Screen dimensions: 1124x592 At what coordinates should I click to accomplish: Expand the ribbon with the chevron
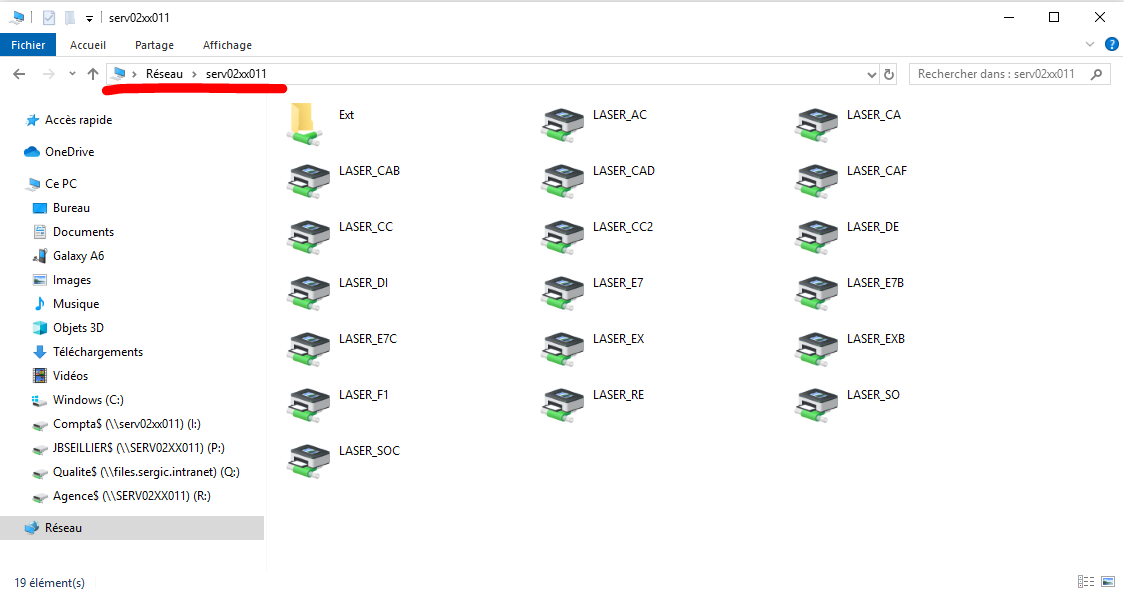[1090, 44]
